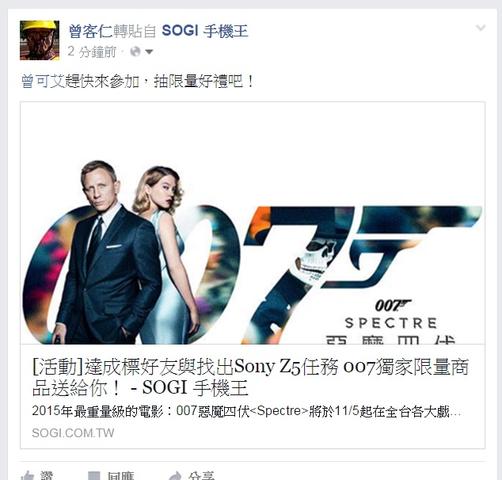
Task: Click the 回應 comment button
Action: pos(120,476)
